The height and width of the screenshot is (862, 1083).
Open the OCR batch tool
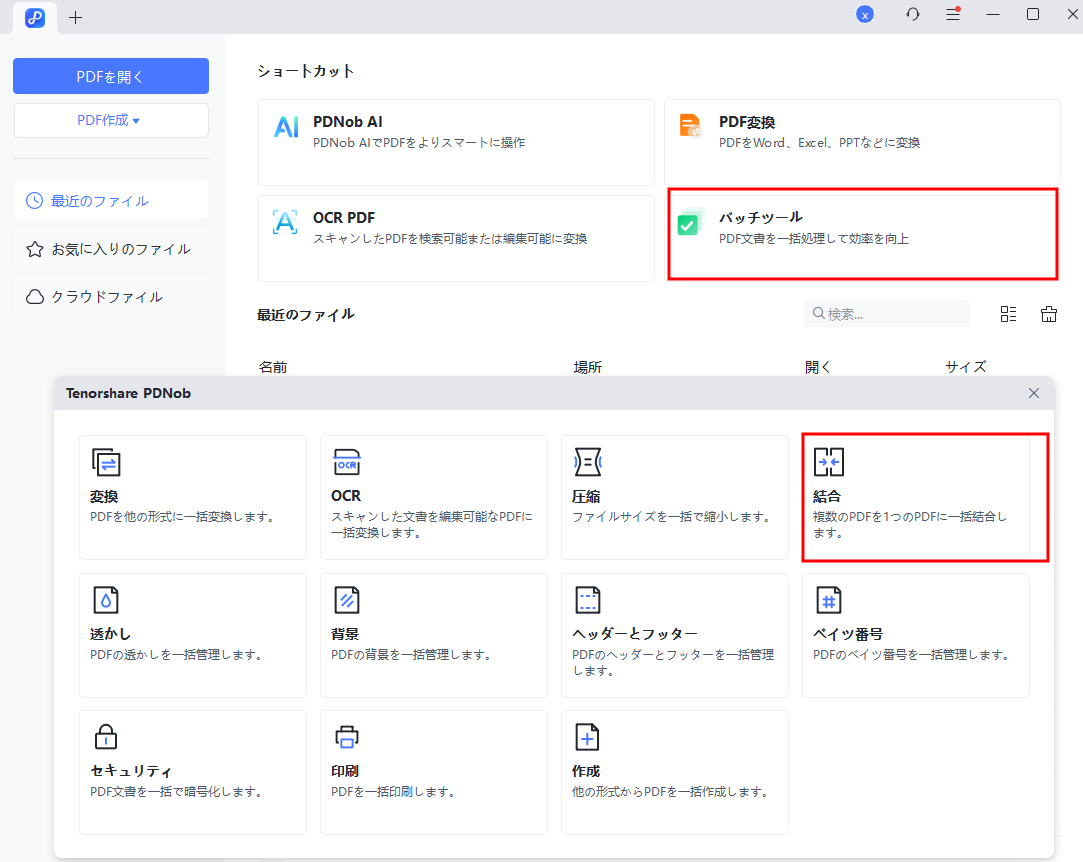coord(434,497)
